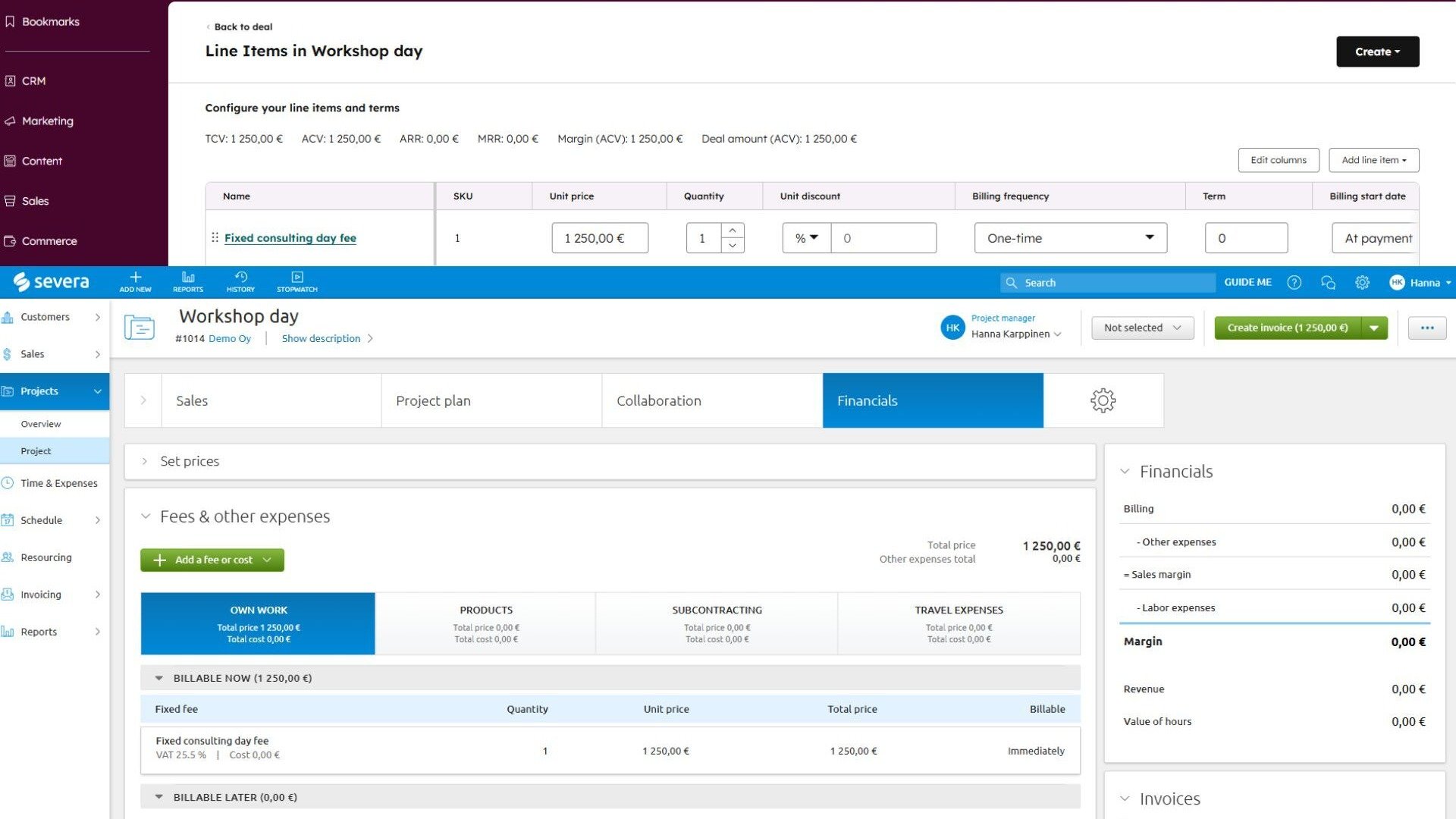The height and width of the screenshot is (819, 1456).
Task: Open the Billing frequency One-time dropdown
Action: tap(1070, 238)
